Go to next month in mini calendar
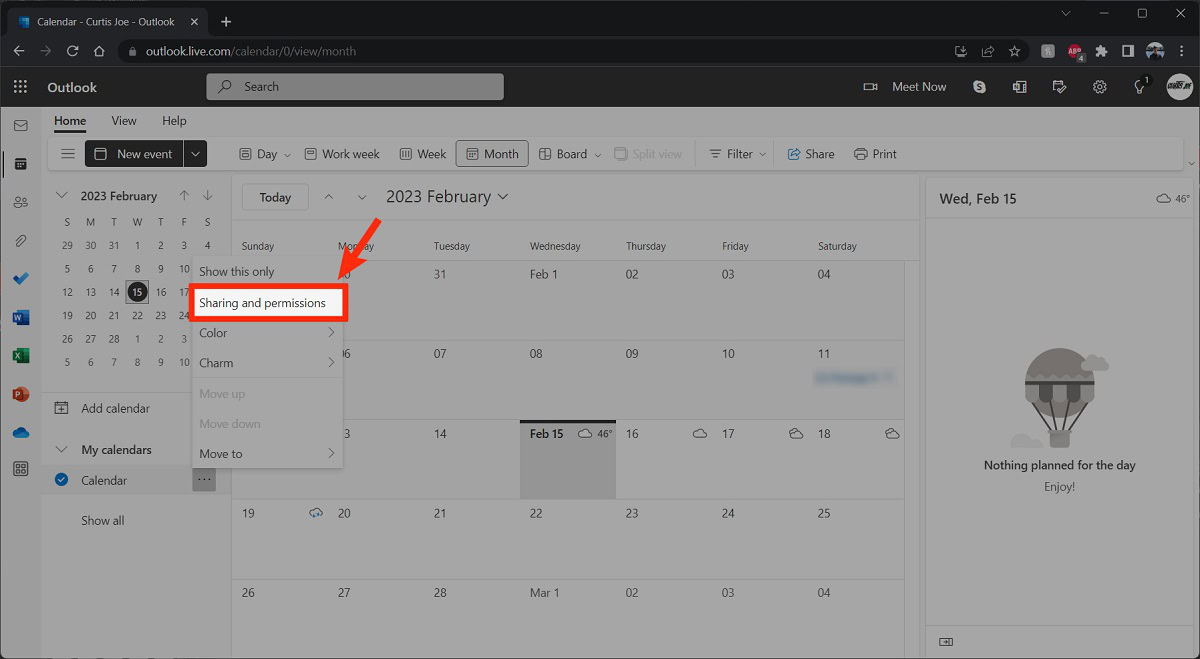 point(207,196)
